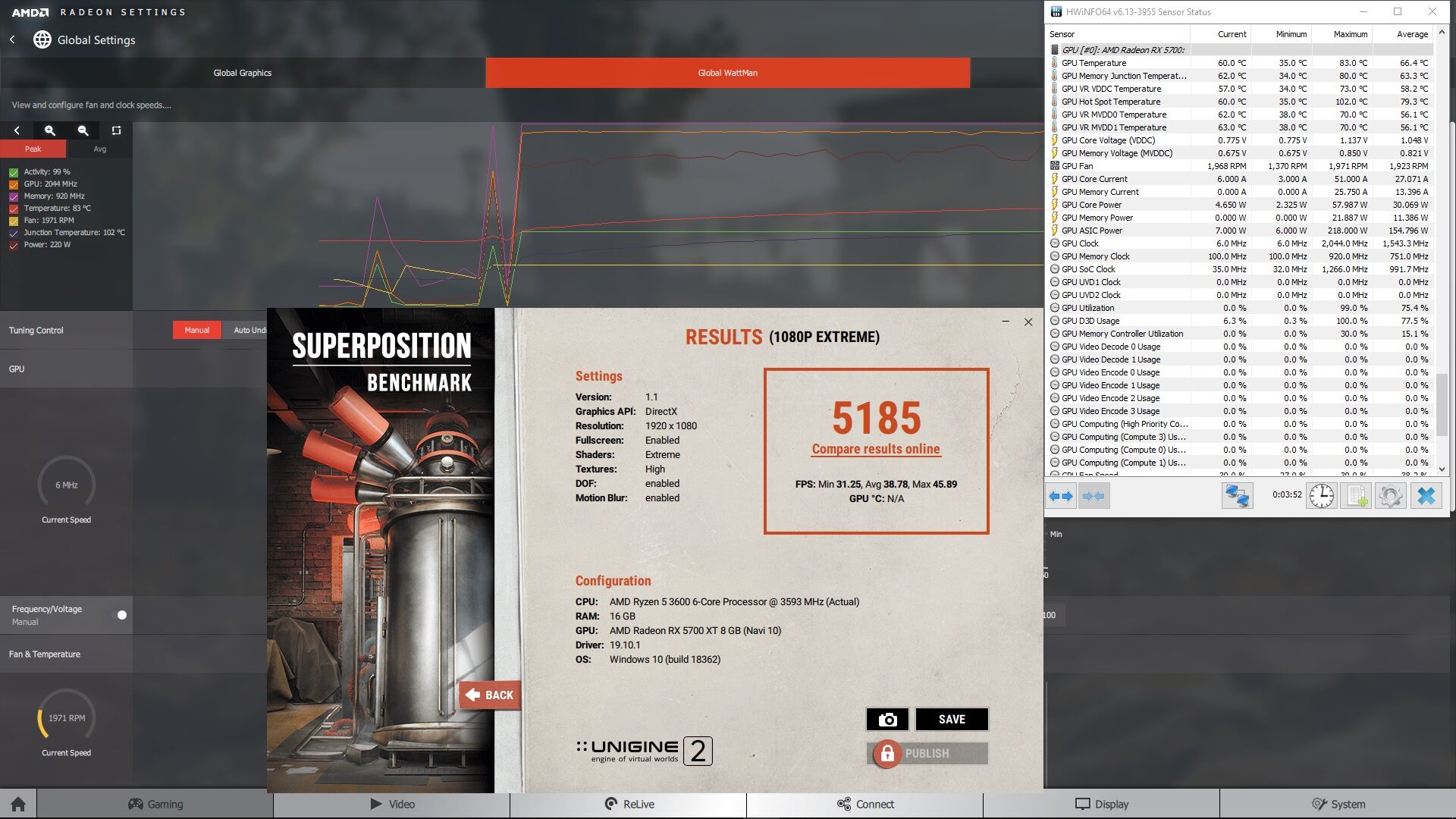Select Auto Undervolt tuning option

(246, 330)
